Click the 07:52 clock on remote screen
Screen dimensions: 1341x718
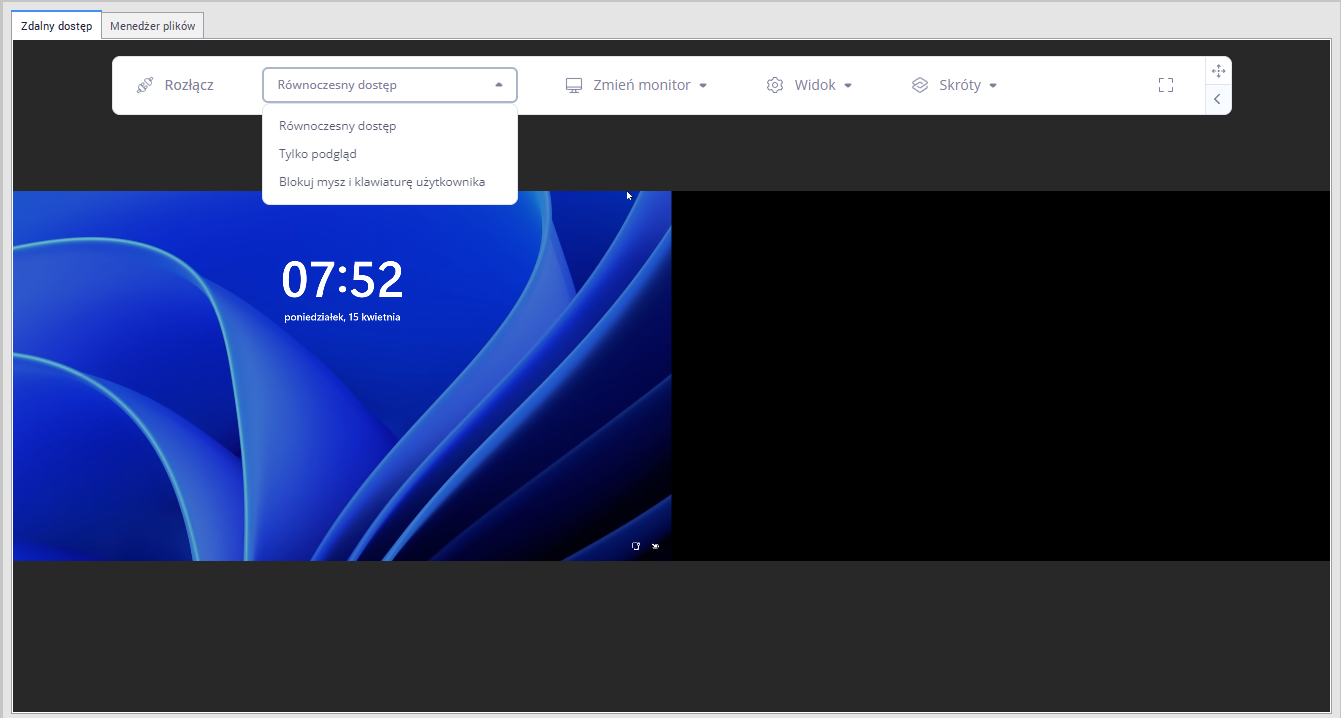[342, 280]
